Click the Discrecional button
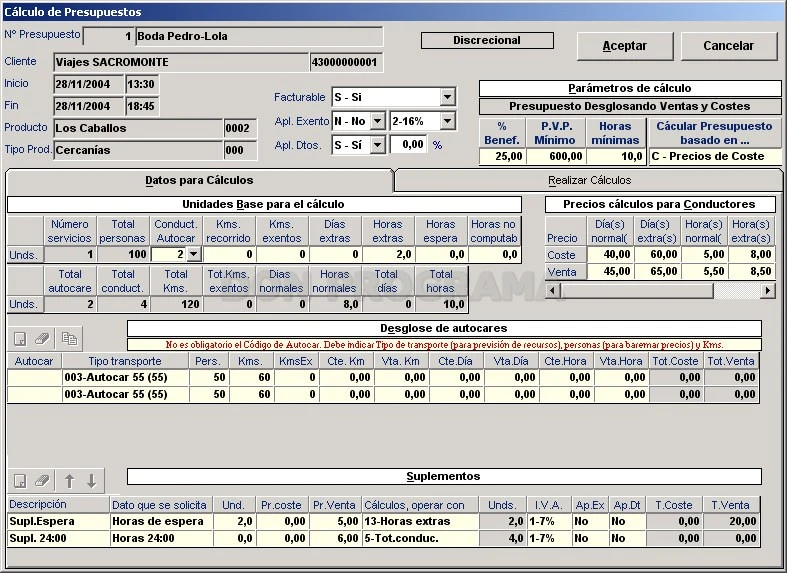 tap(487, 40)
